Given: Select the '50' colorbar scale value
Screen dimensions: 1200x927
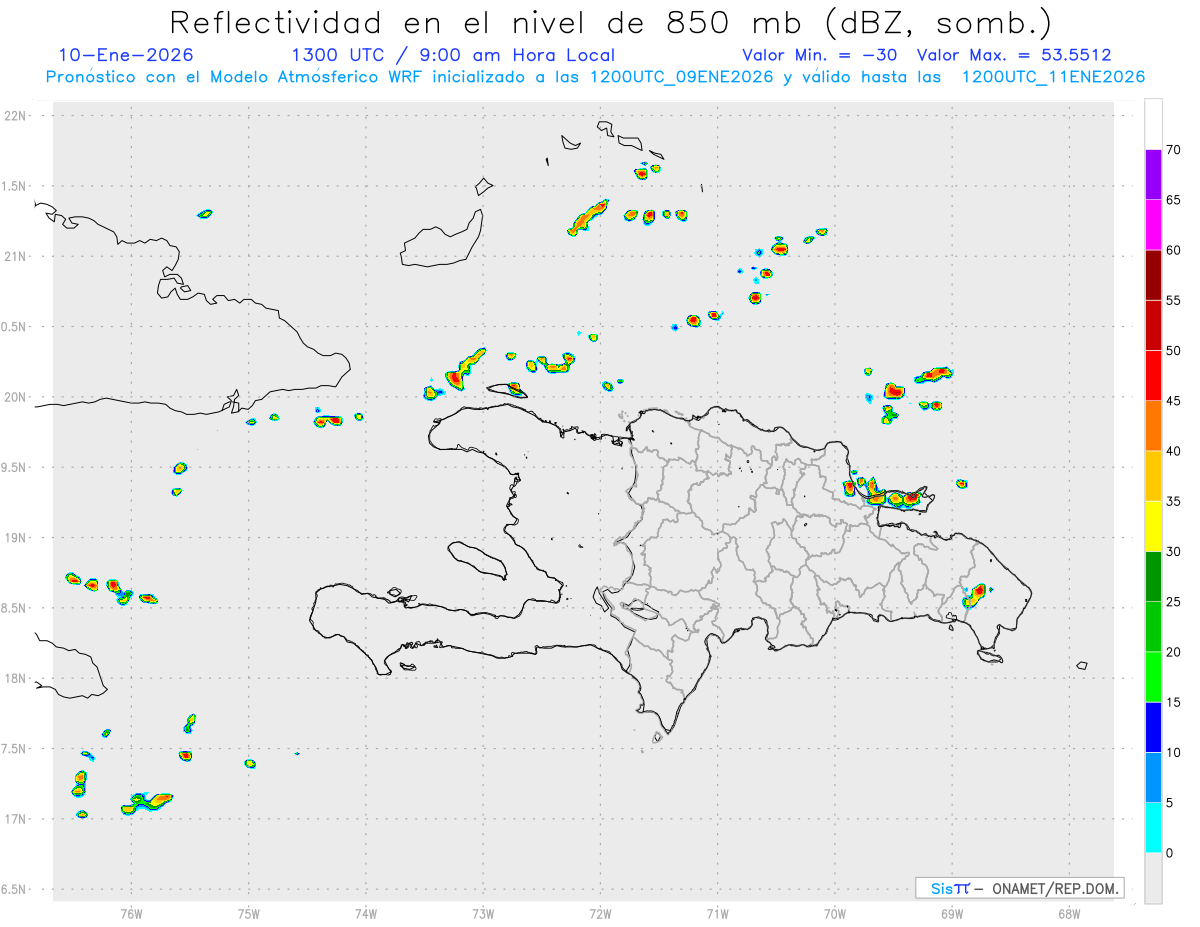Looking at the screenshot, I should click(x=1174, y=351).
